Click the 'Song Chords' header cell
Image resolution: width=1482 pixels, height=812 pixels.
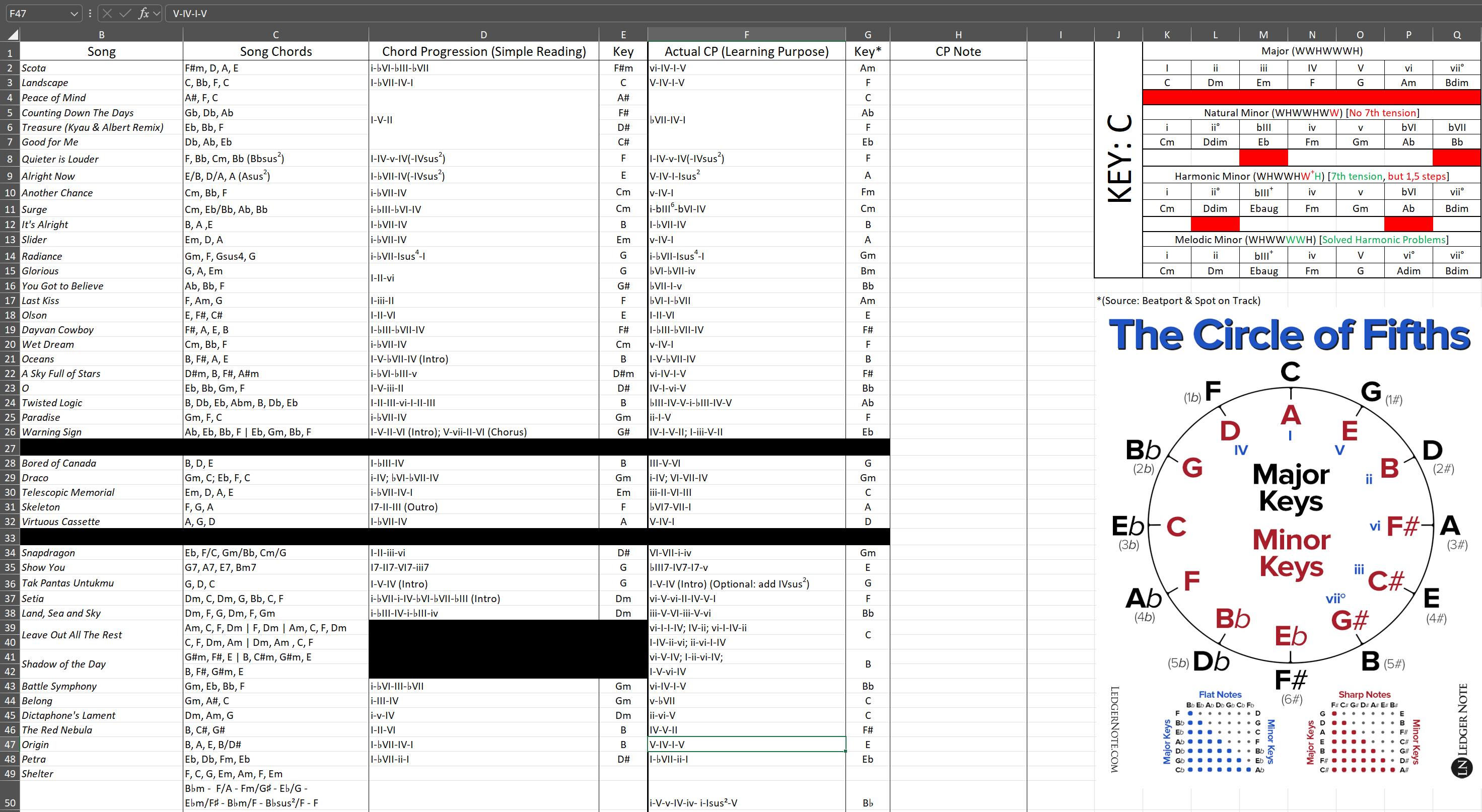(275, 51)
